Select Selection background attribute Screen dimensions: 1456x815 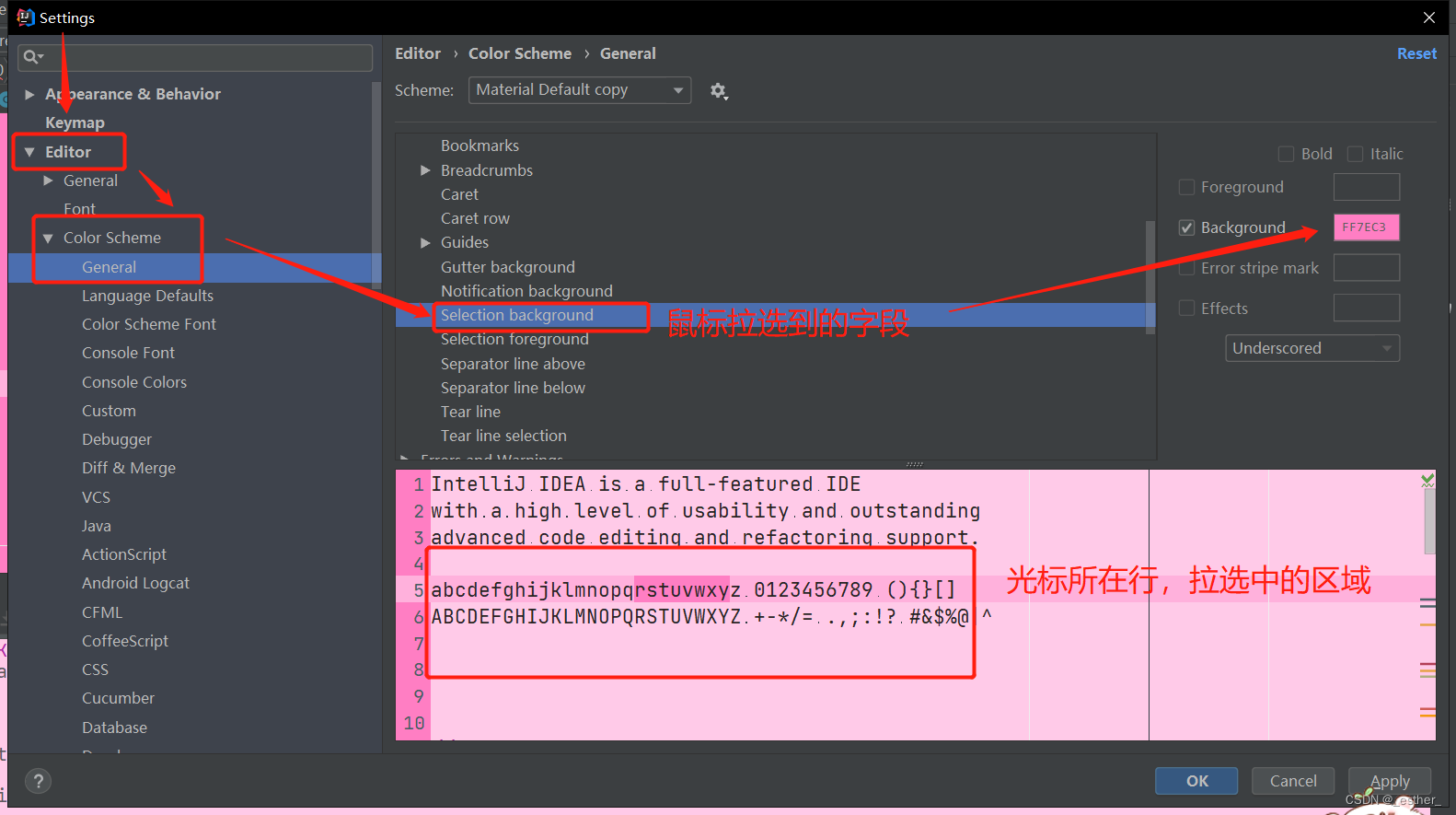coord(517,315)
